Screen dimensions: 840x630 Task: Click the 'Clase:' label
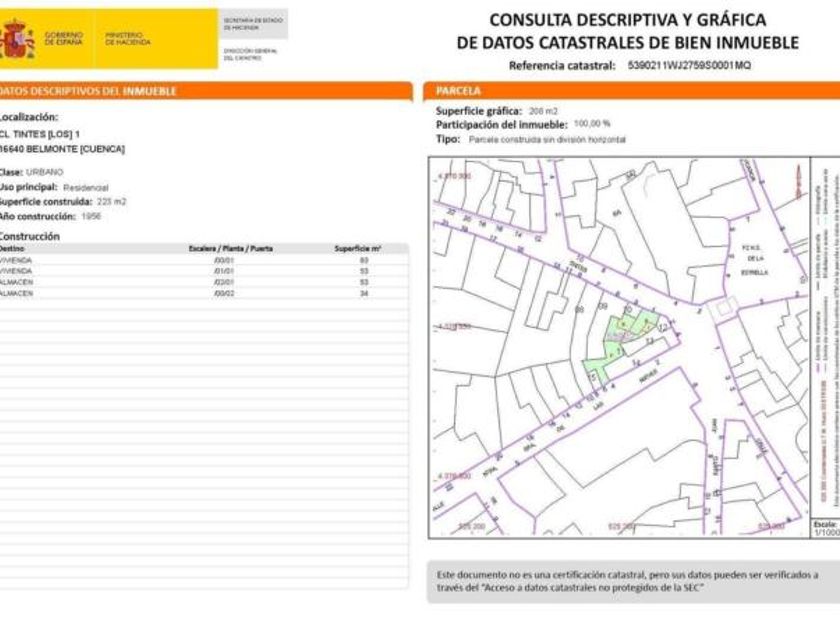[x=11, y=172]
